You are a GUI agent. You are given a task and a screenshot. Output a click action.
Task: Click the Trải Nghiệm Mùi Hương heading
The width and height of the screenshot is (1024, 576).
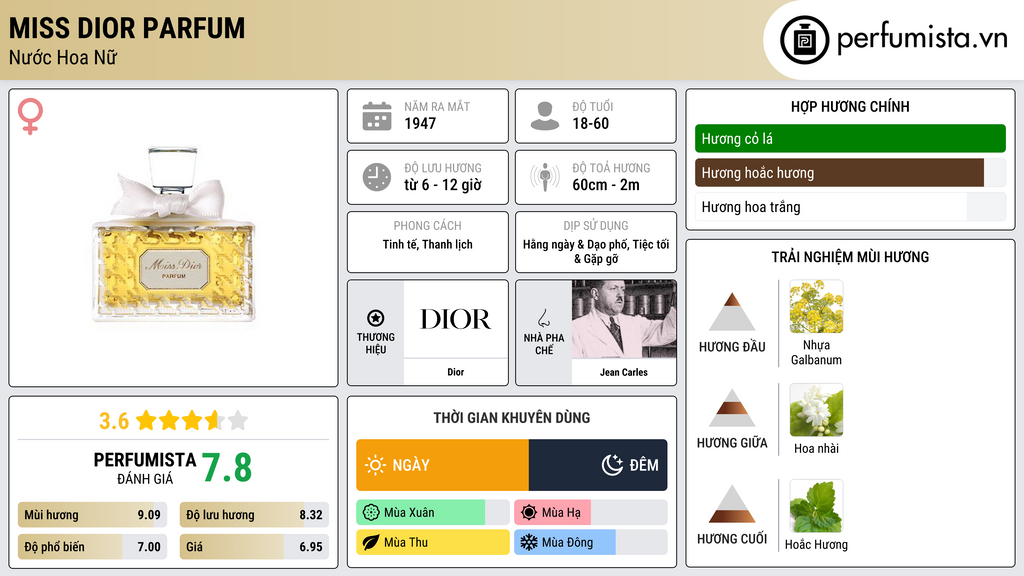pyautogui.click(x=850, y=257)
